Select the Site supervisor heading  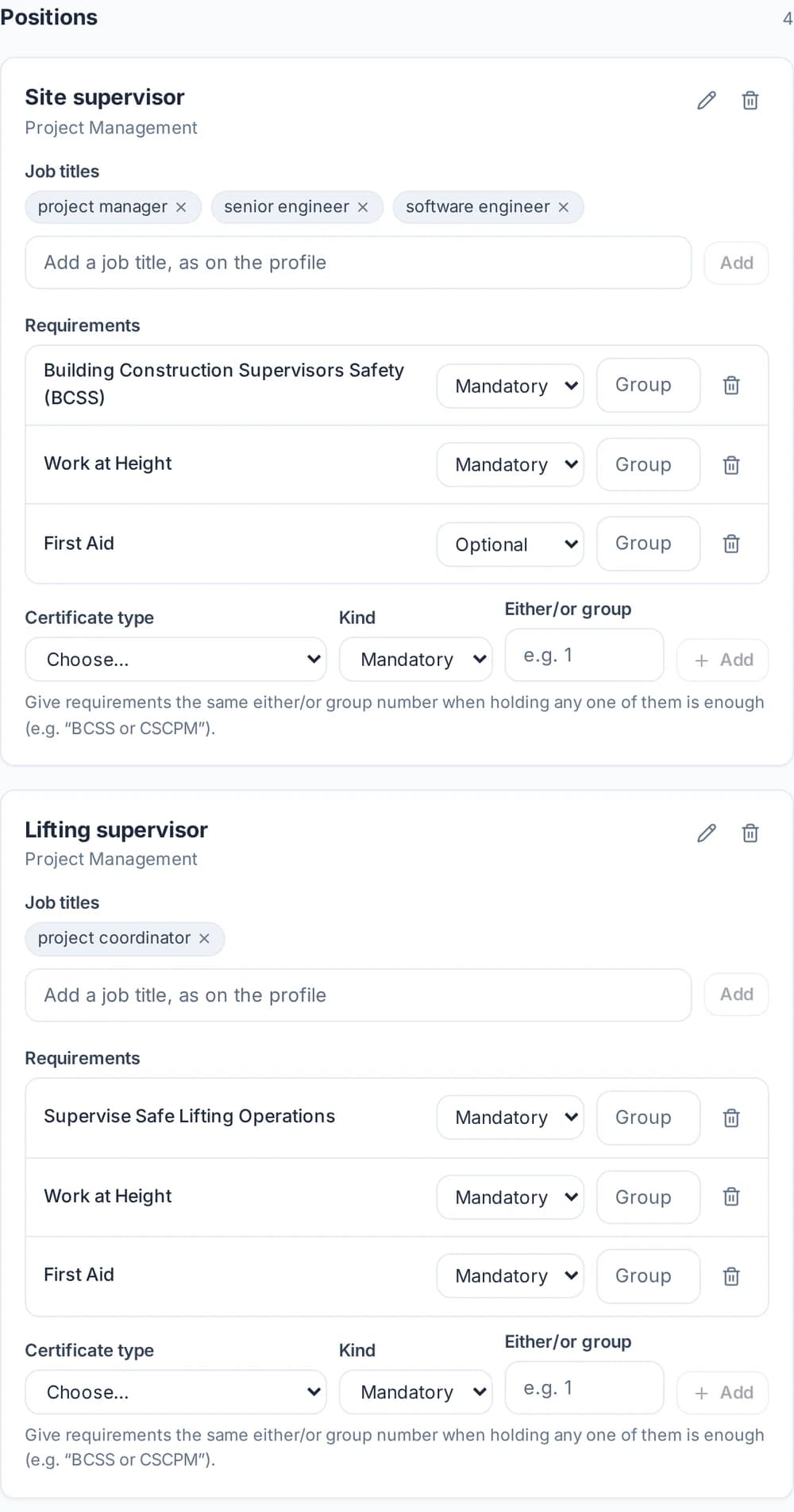(105, 98)
